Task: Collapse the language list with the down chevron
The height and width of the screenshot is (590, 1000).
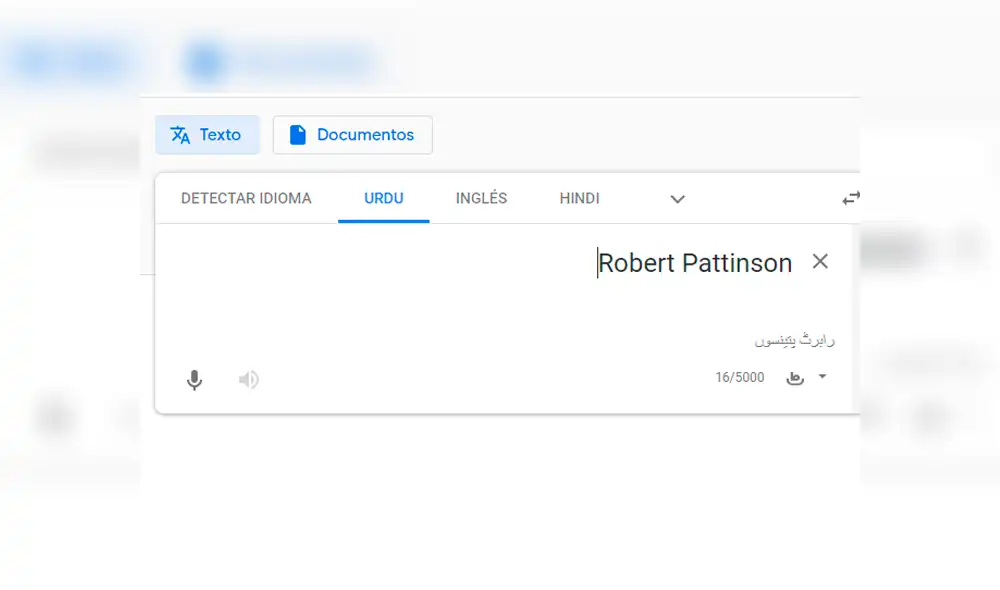Action: pos(677,199)
